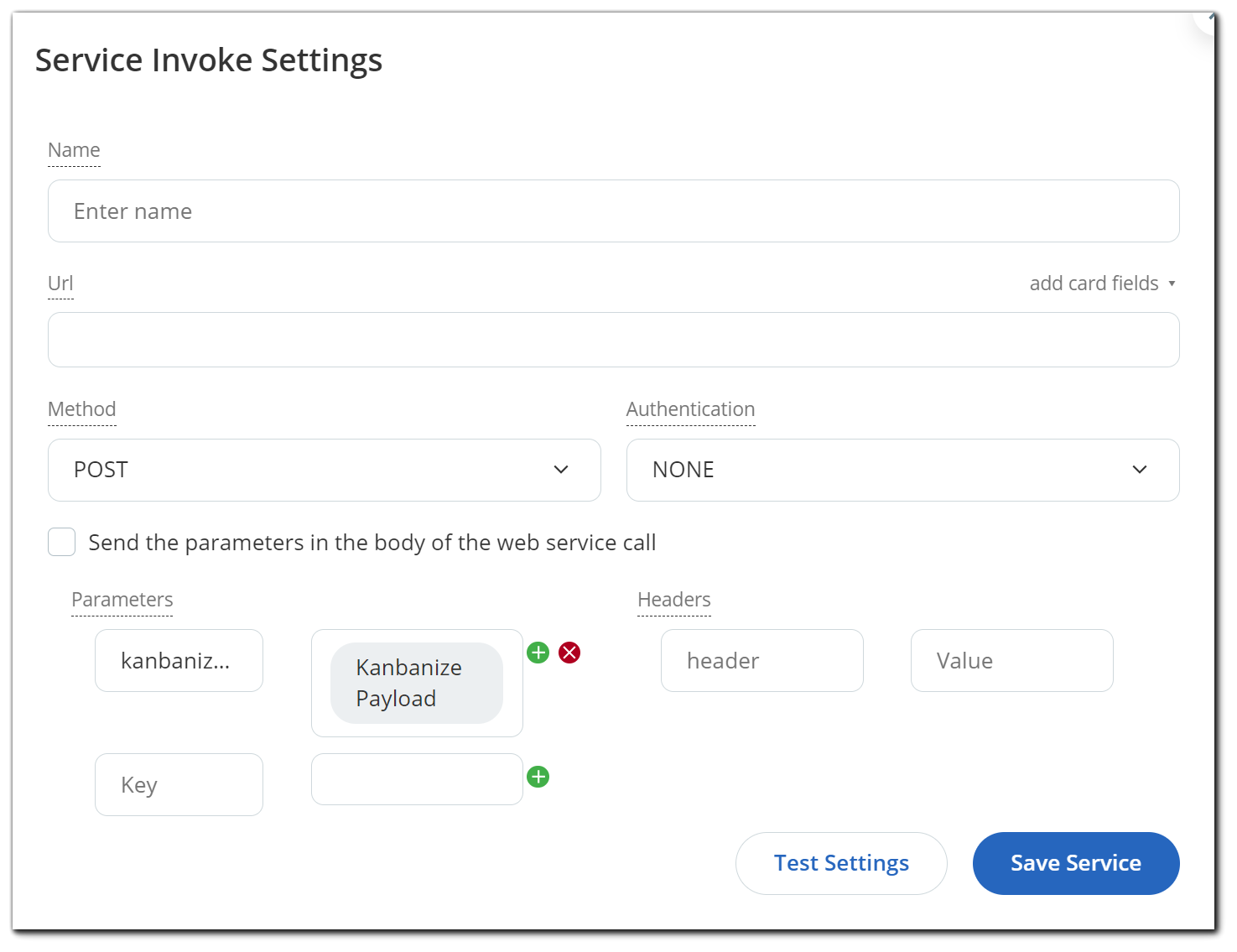This screenshot has height=952, width=1237.
Task: Remove the Kanbanize Payload parameter row
Action: click(569, 653)
